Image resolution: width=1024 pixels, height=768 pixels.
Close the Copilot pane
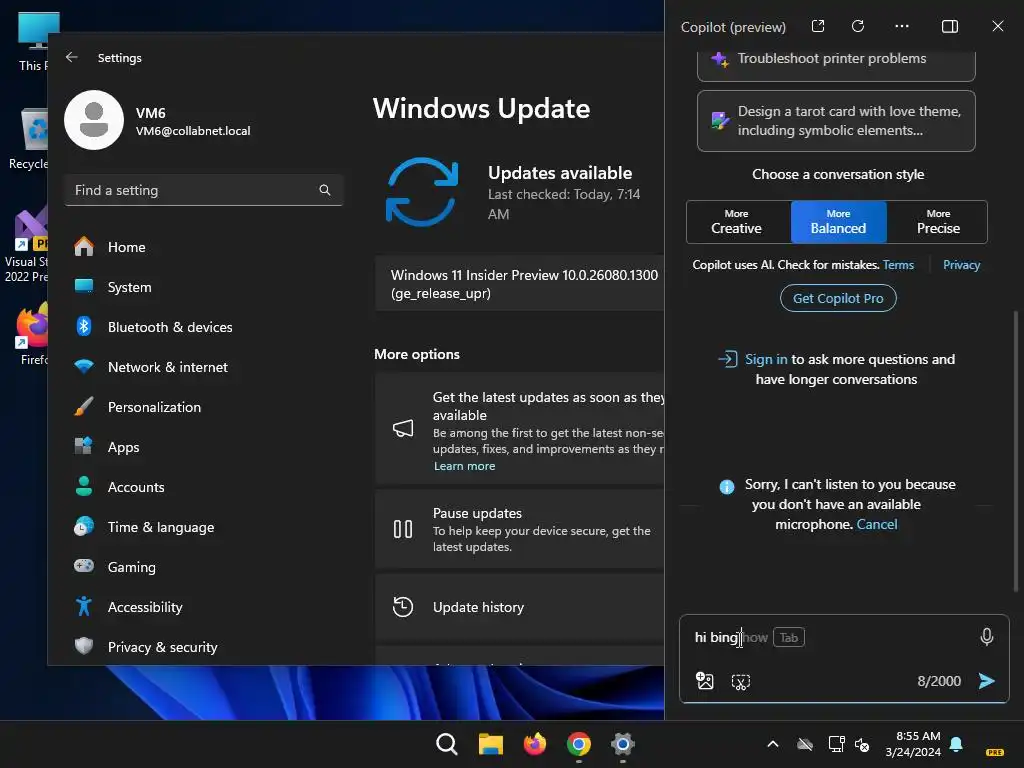(x=997, y=26)
